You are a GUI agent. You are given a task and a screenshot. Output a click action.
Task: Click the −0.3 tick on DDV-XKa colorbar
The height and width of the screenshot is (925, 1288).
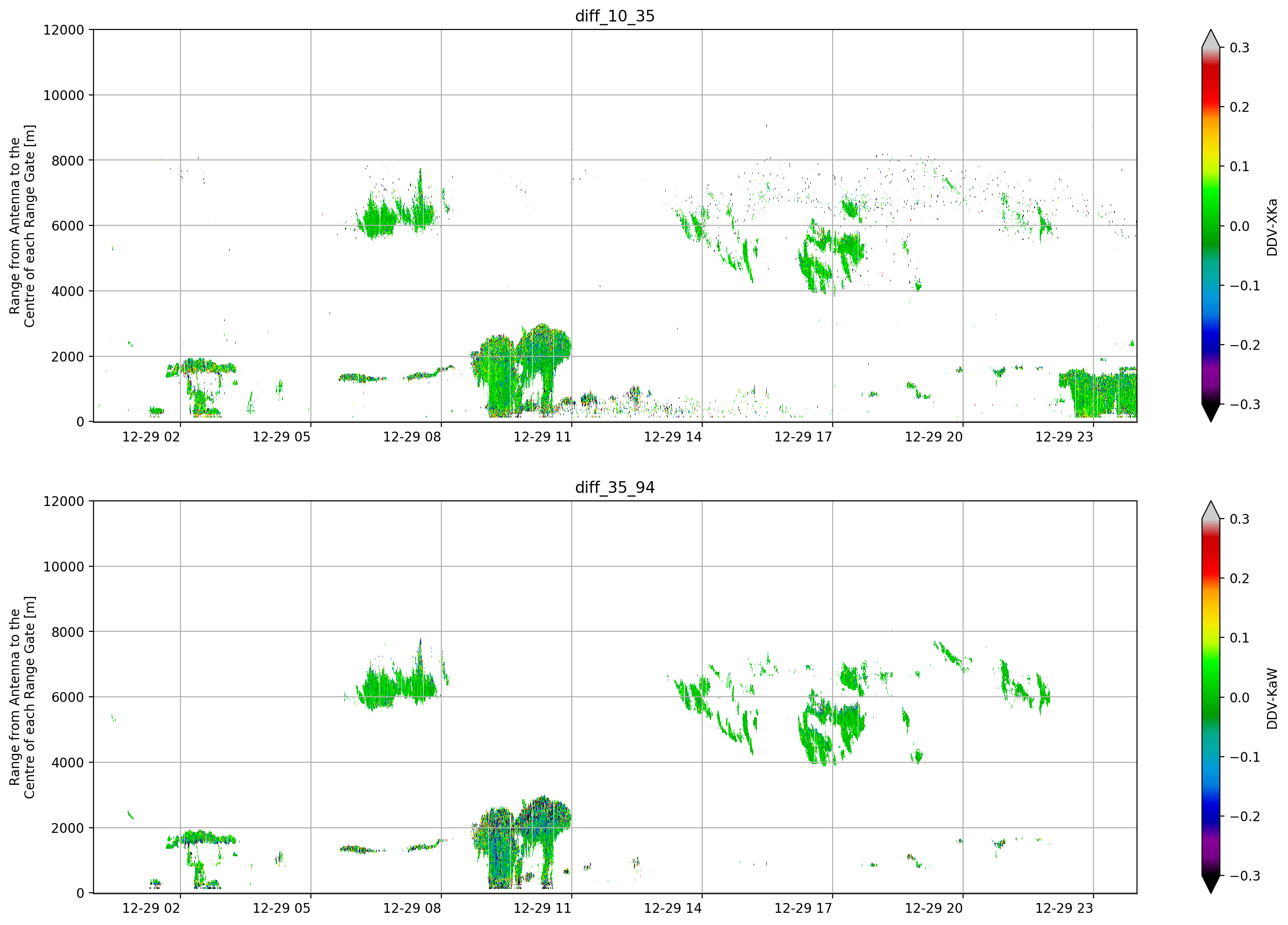[1245, 405]
